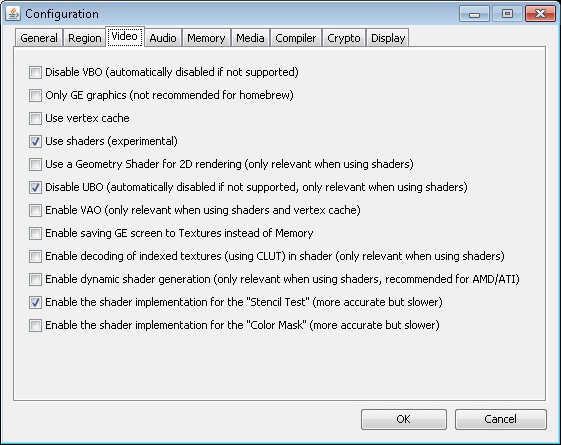561x445 pixels.
Task: Go to the Compiler tab
Action: click(x=296, y=38)
